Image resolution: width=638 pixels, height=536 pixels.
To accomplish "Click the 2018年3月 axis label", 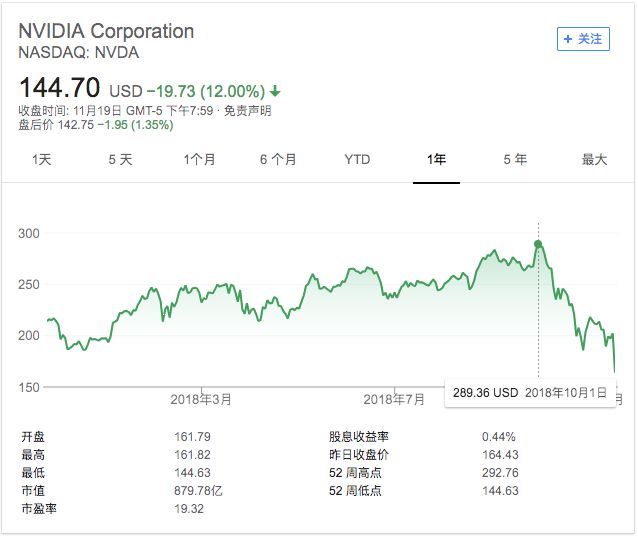I will (202, 399).
